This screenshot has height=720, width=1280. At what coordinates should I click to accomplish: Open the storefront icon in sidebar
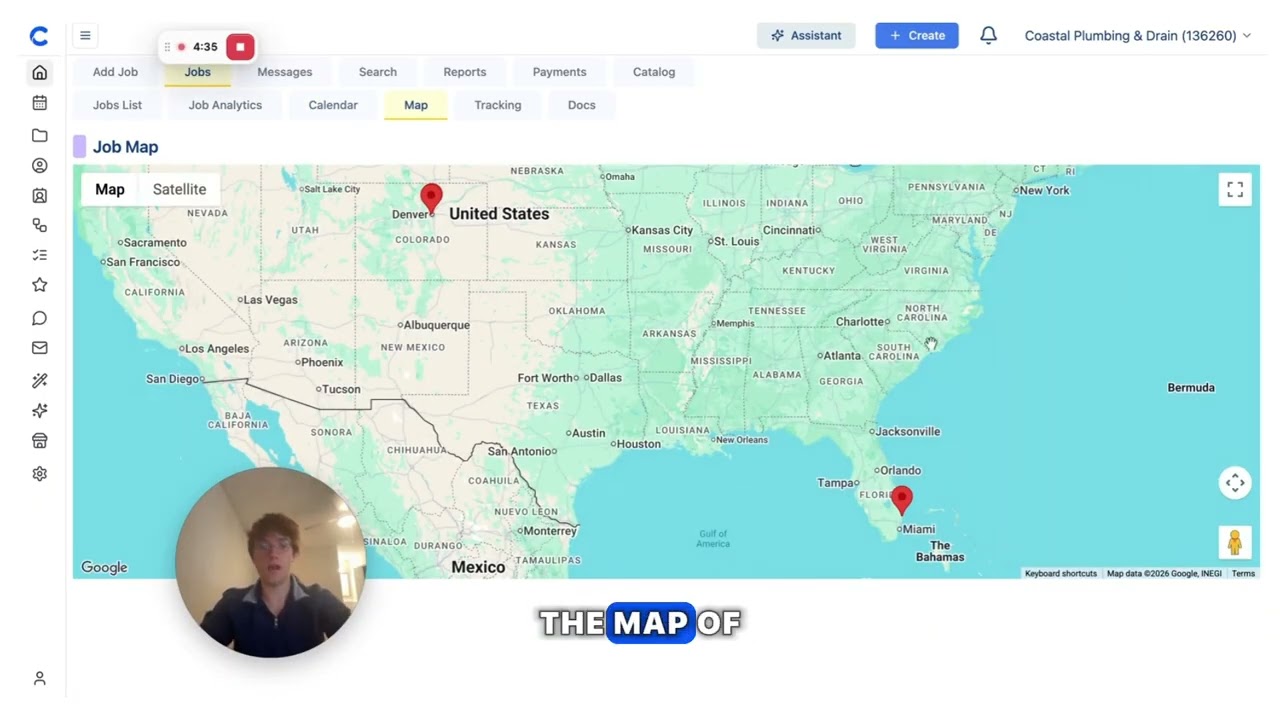tap(39, 441)
